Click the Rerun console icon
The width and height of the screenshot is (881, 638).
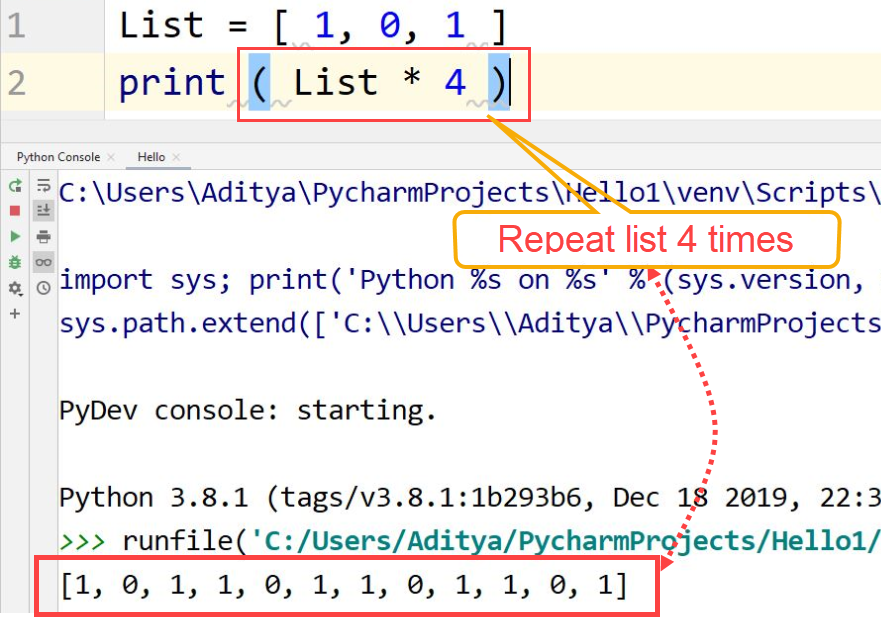[15, 185]
